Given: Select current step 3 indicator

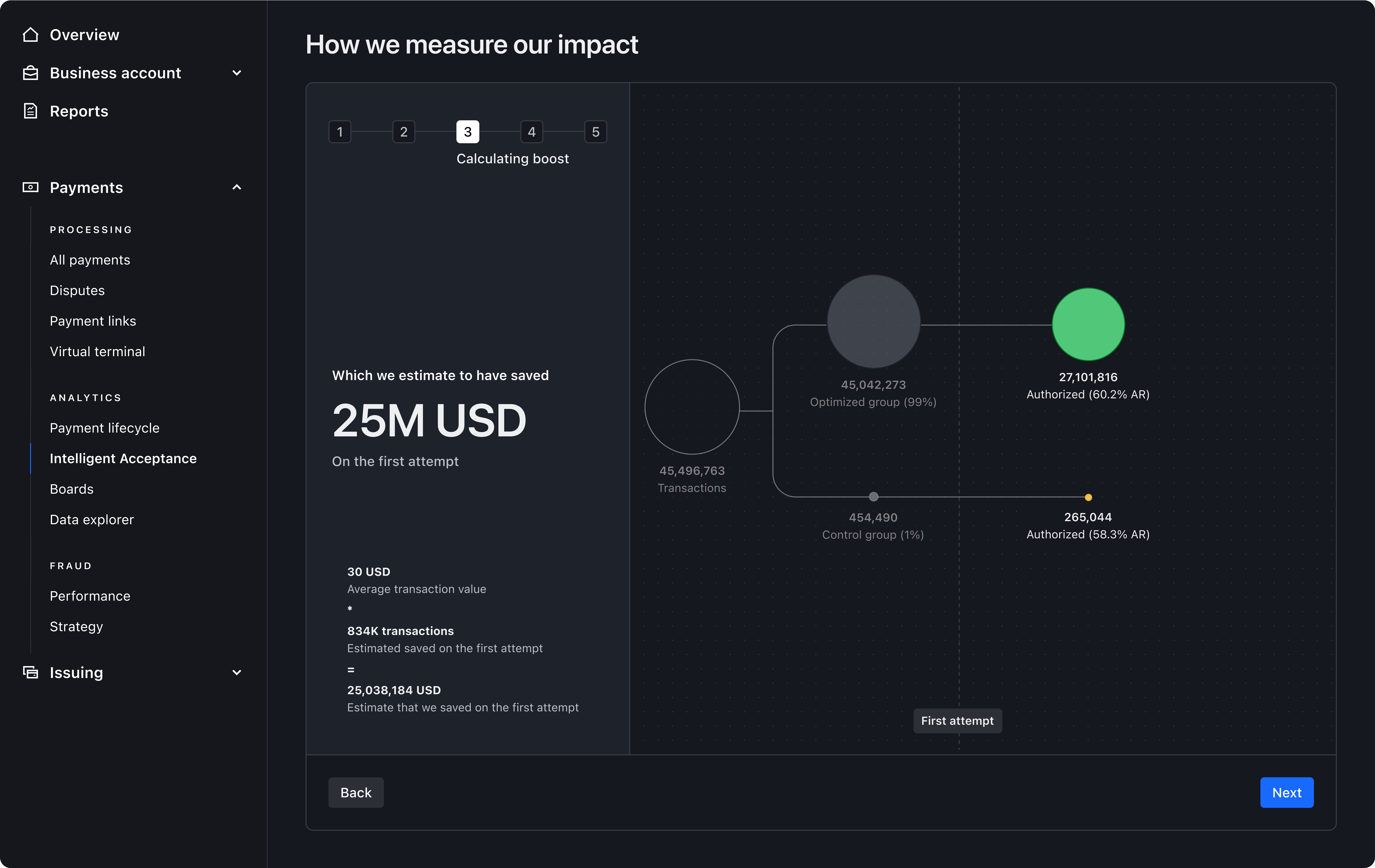Looking at the screenshot, I should click(x=468, y=132).
